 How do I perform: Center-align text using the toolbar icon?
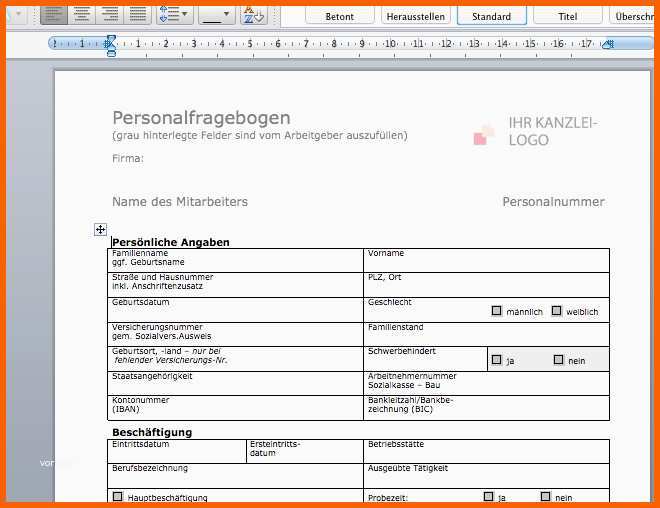coord(82,15)
